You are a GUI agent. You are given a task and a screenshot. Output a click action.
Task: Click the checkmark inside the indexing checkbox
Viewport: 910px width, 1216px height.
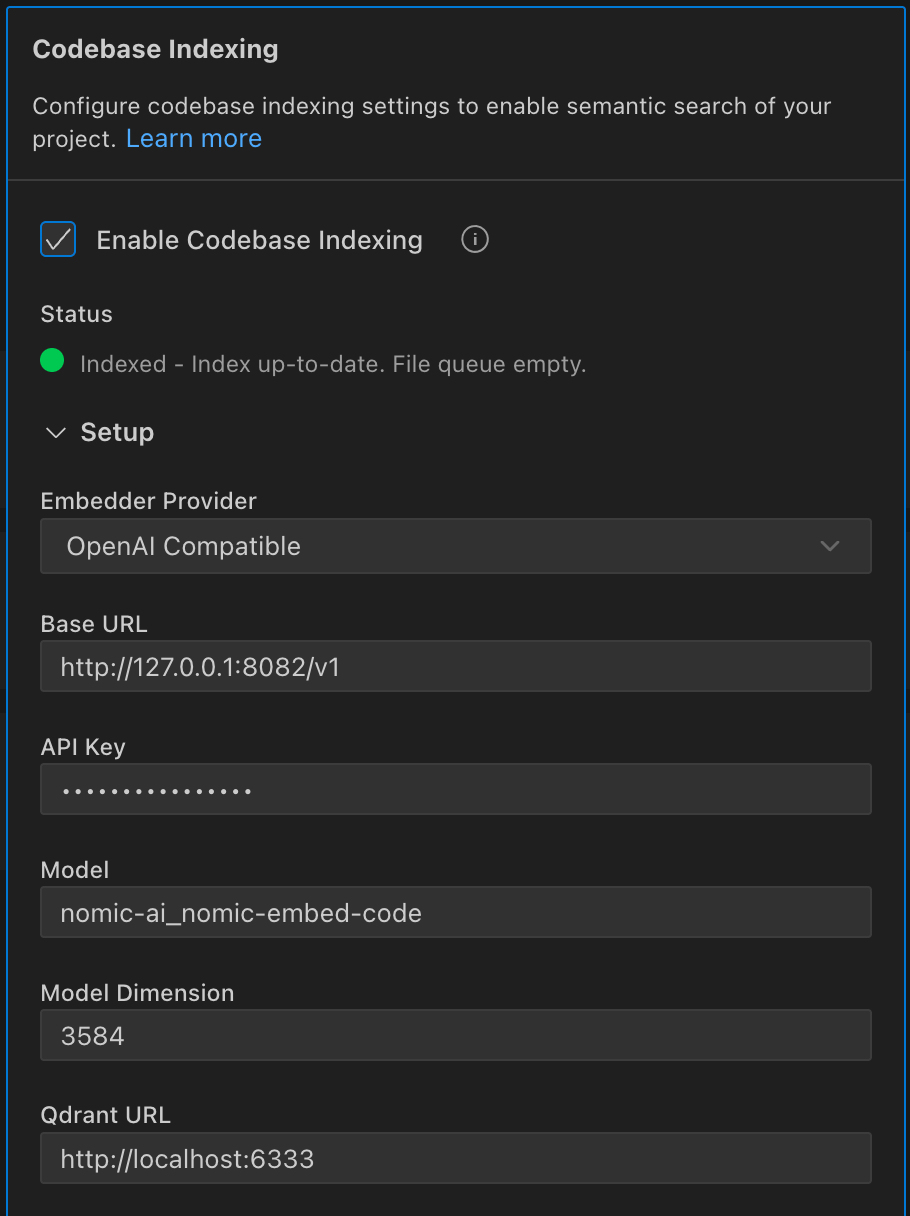[x=57, y=239]
